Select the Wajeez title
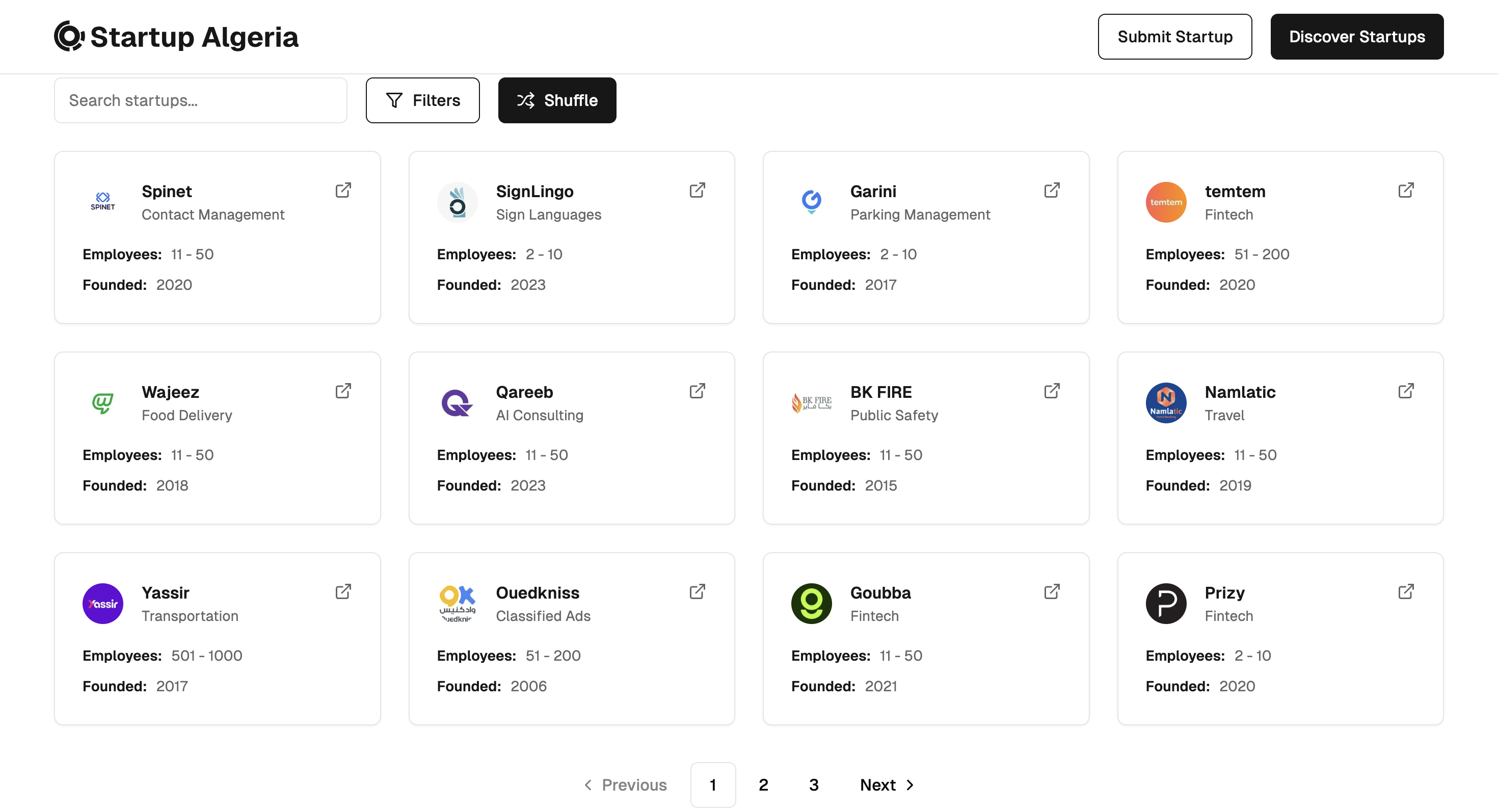The width and height of the screenshot is (1498, 812). (x=170, y=392)
